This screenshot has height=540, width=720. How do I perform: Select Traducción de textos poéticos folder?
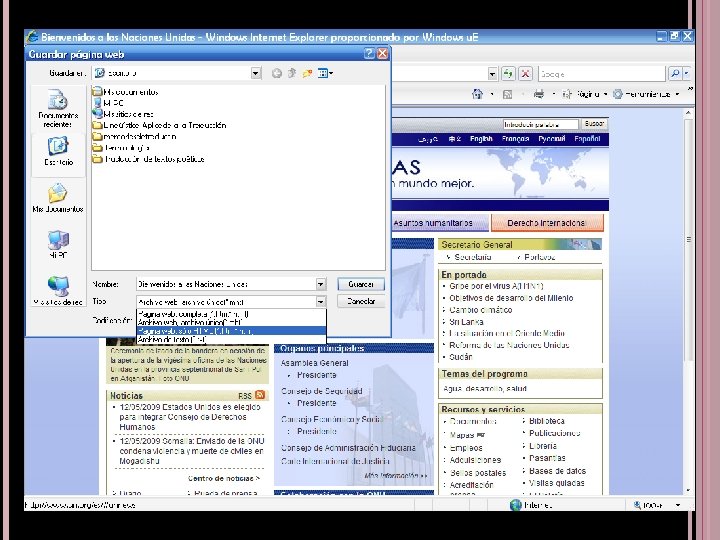(148, 159)
